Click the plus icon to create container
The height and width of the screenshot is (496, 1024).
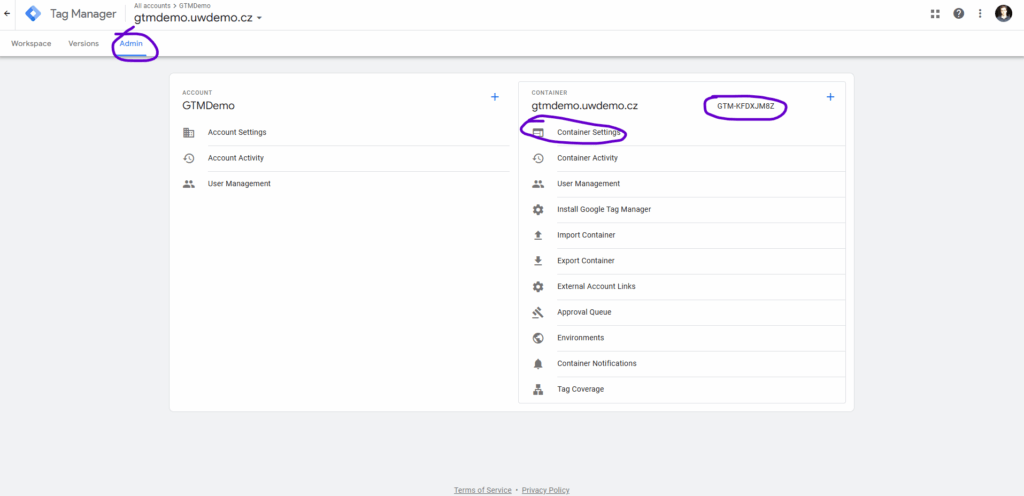click(x=830, y=97)
